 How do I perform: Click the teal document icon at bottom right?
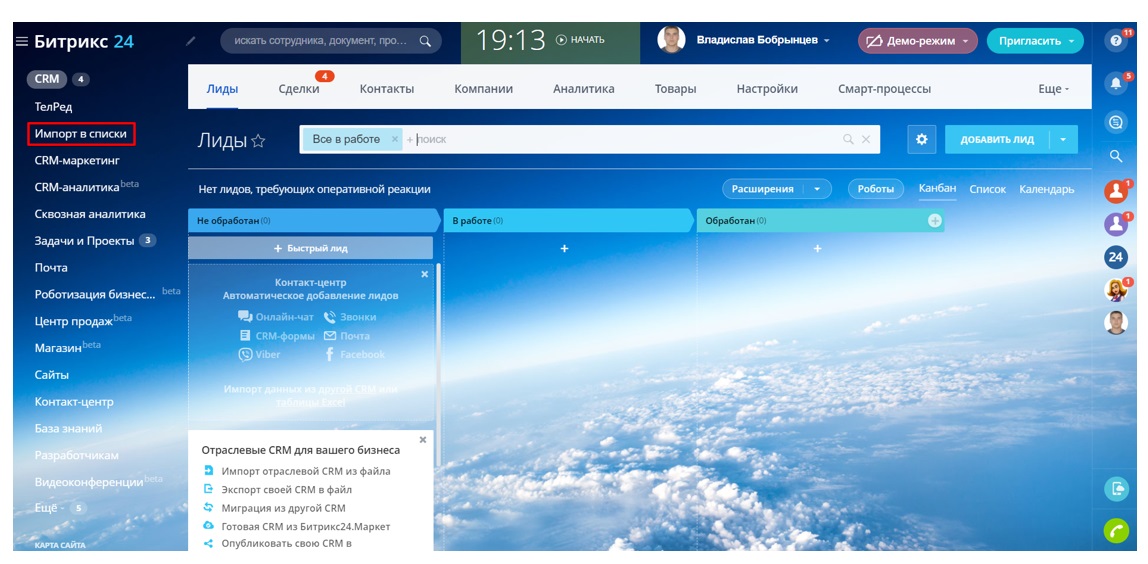(x=1116, y=488)
